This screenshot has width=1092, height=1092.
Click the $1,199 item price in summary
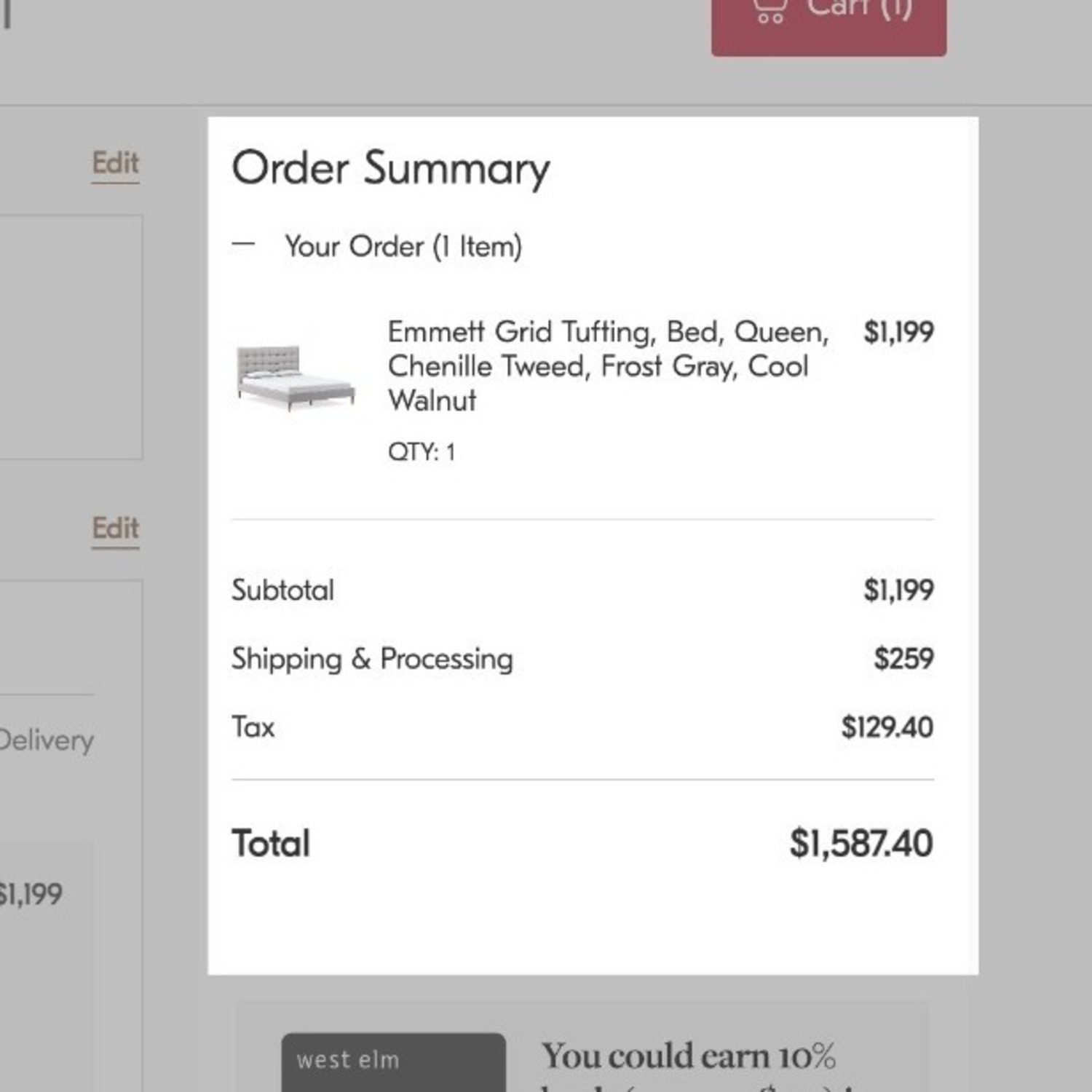coord(899,333)
